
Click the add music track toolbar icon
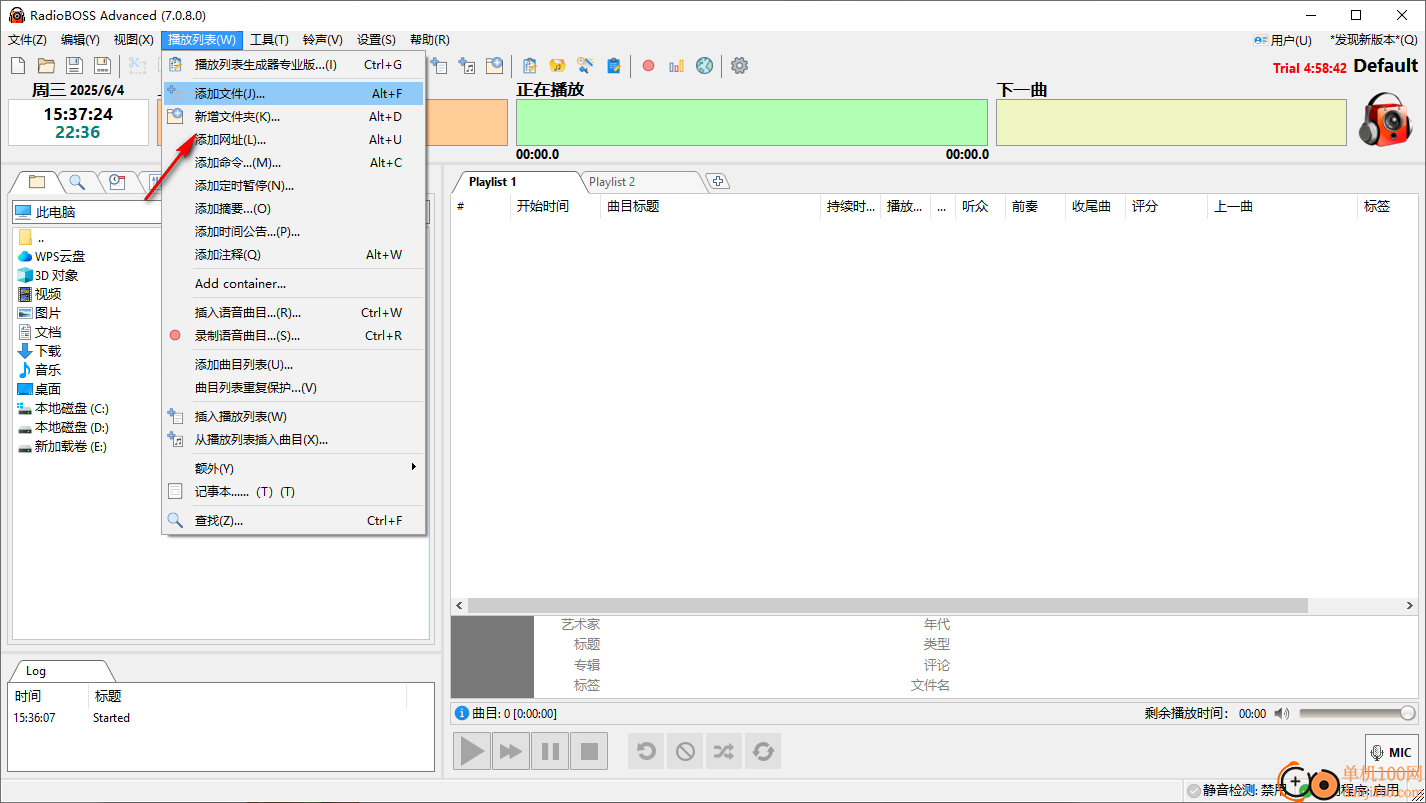[x=467, y=66]
